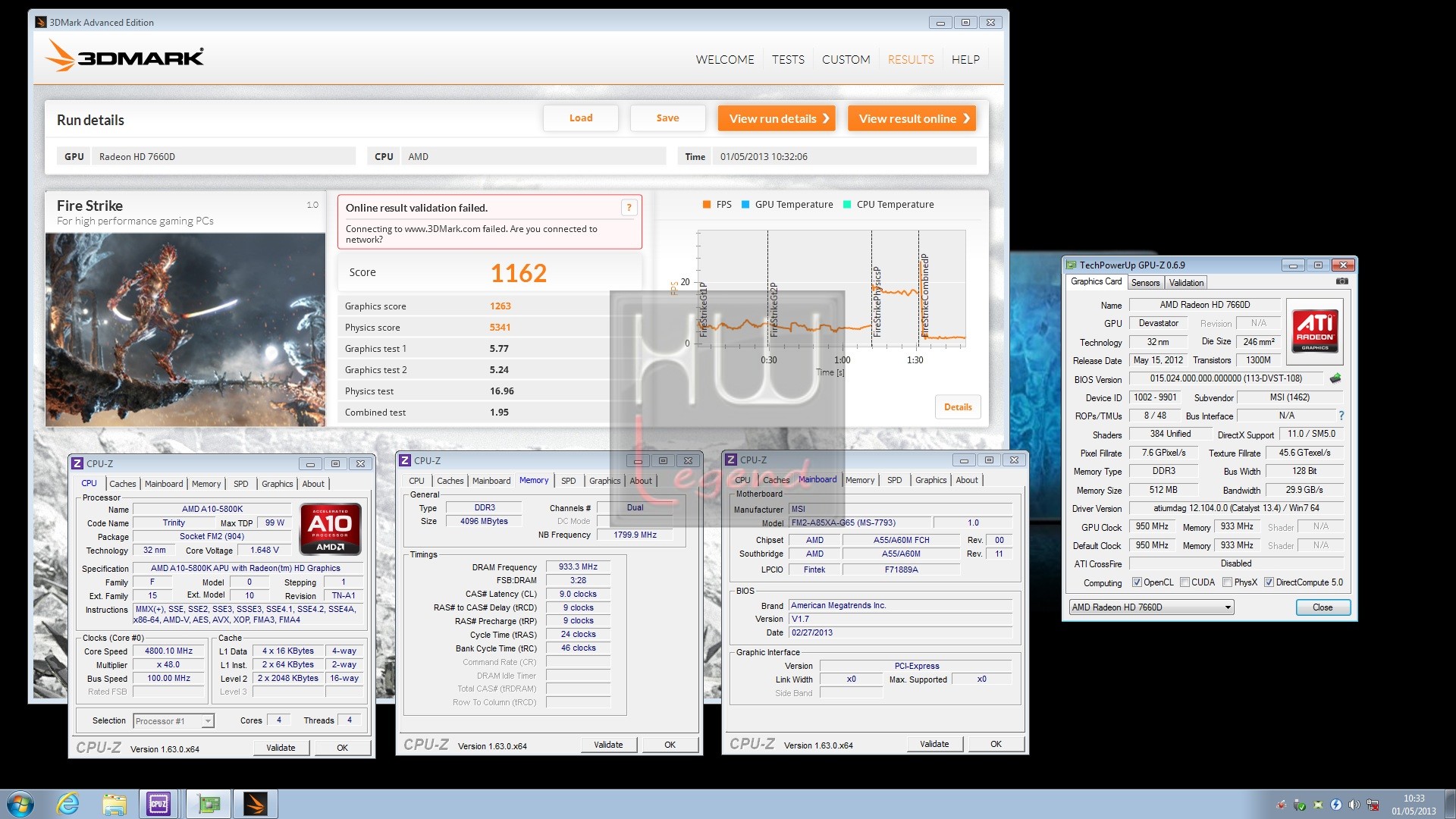Open the WELCOME section in 3DMark
The height and width of the screenshot is (819, 1456).
[725, 59]
